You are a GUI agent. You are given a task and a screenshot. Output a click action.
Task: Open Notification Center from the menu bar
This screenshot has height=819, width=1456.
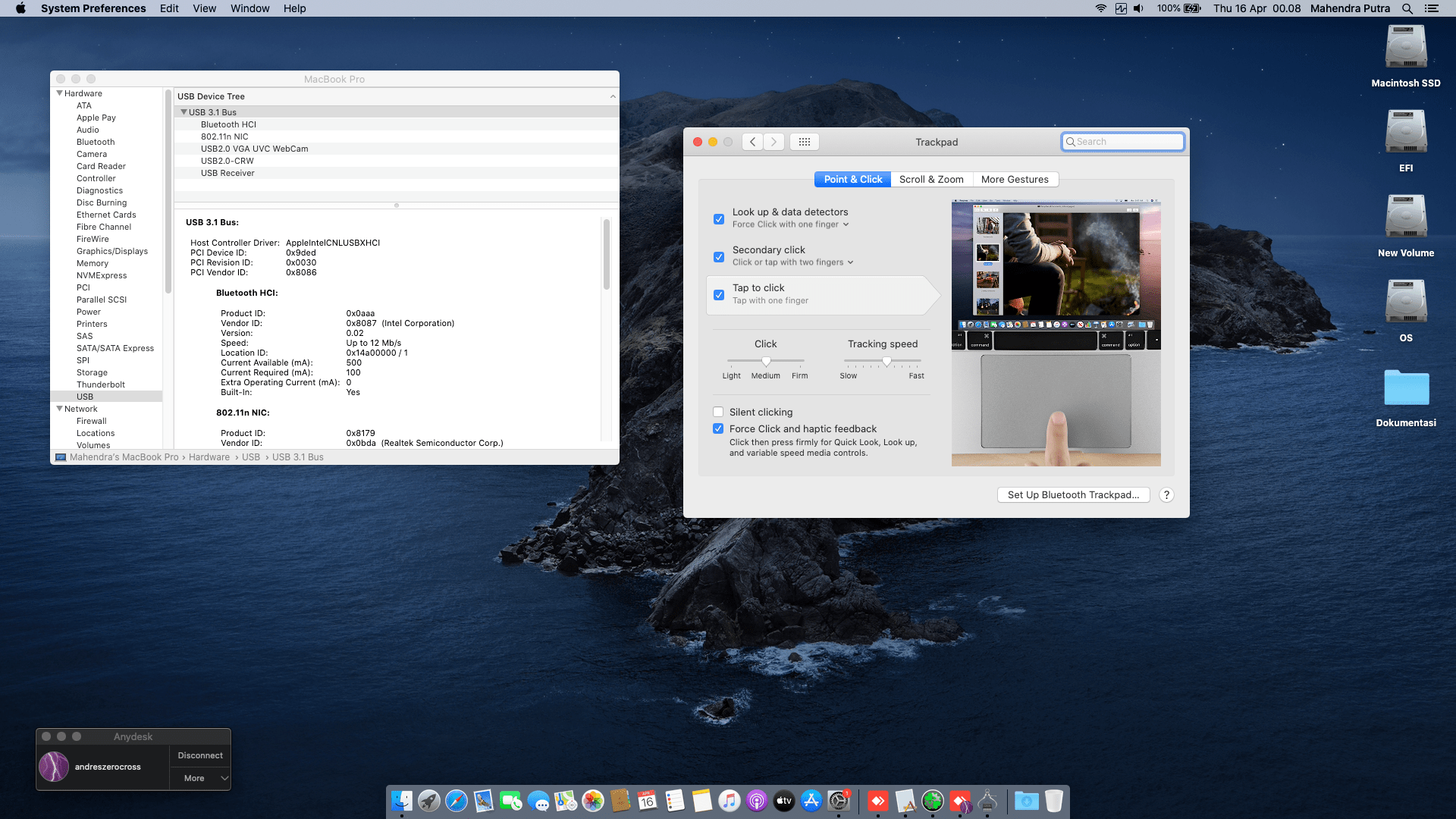point(1431,8)
